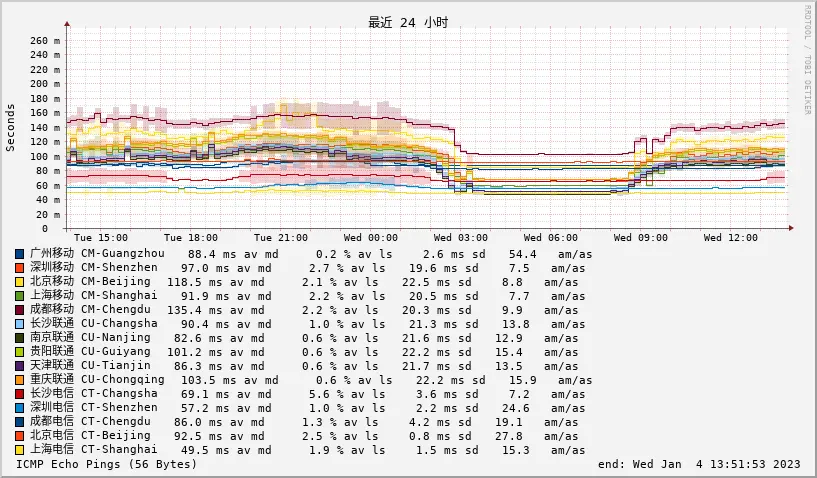This screenshot has width=817, height=478.
Task: Click the Tue 21:00 time axis label
Action: [x=280, y=237]
